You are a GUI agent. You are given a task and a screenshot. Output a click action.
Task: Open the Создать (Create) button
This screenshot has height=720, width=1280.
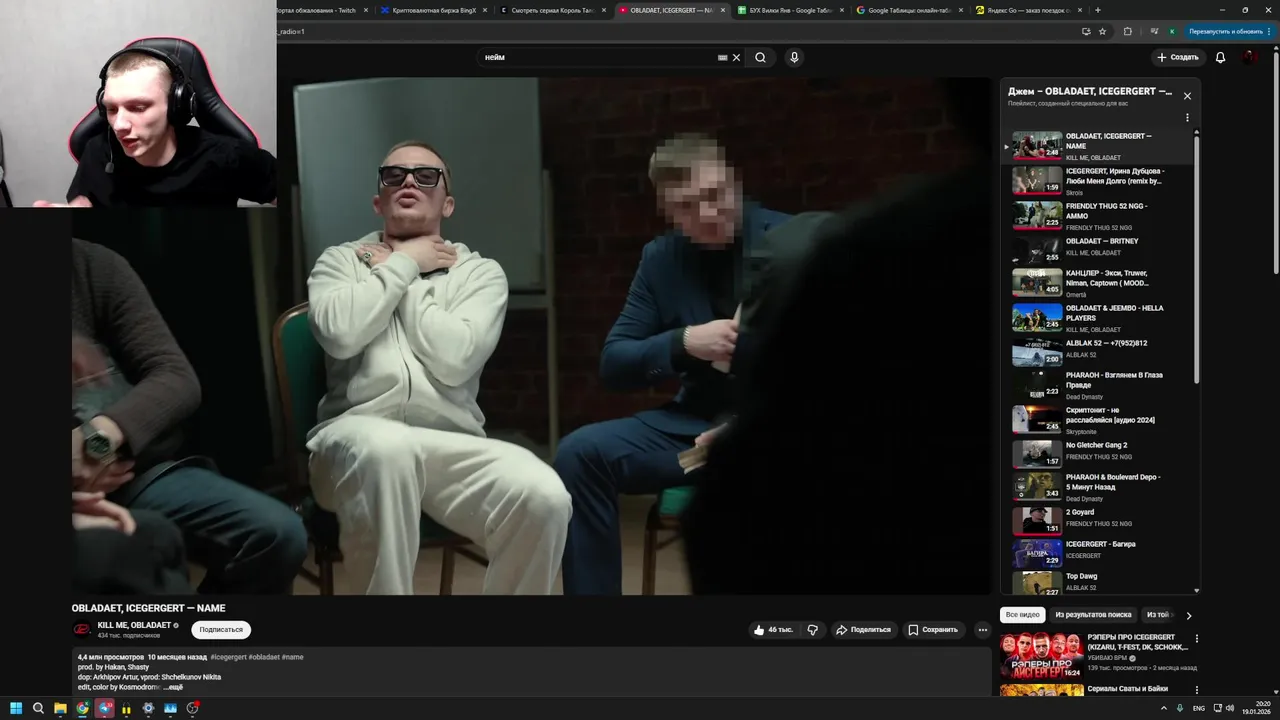pos(1177,57)
